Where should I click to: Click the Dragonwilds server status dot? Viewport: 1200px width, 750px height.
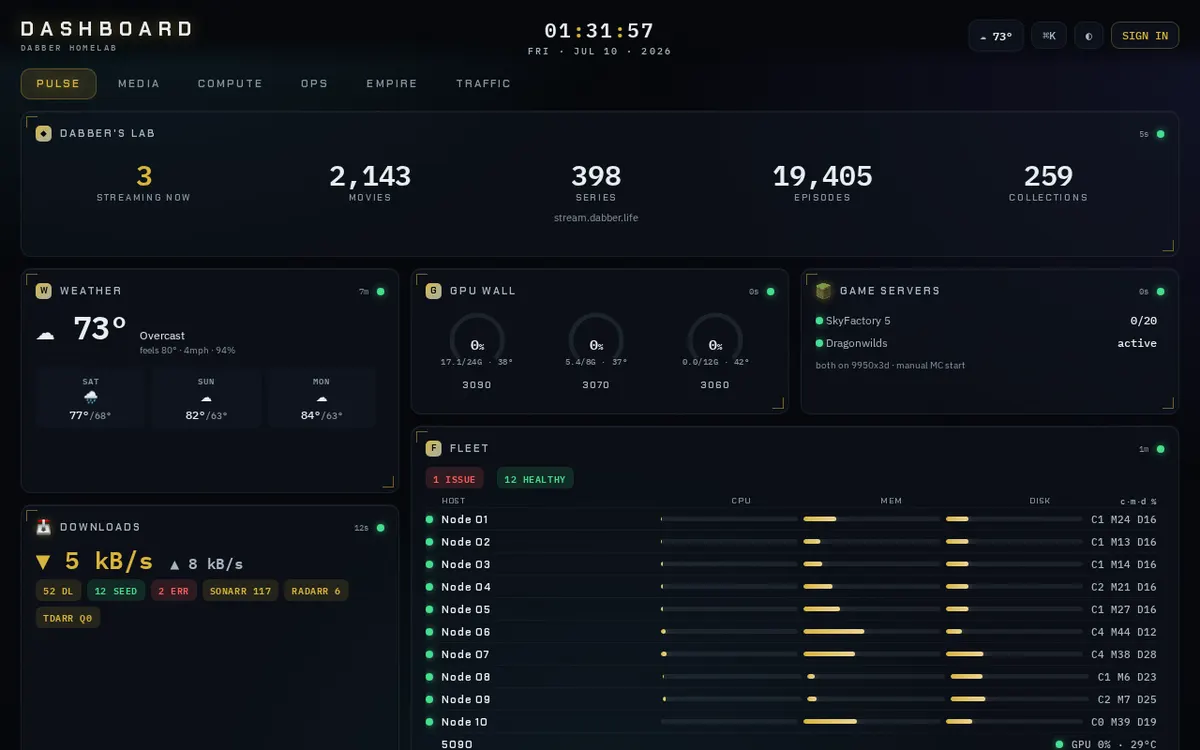[819, 343]
